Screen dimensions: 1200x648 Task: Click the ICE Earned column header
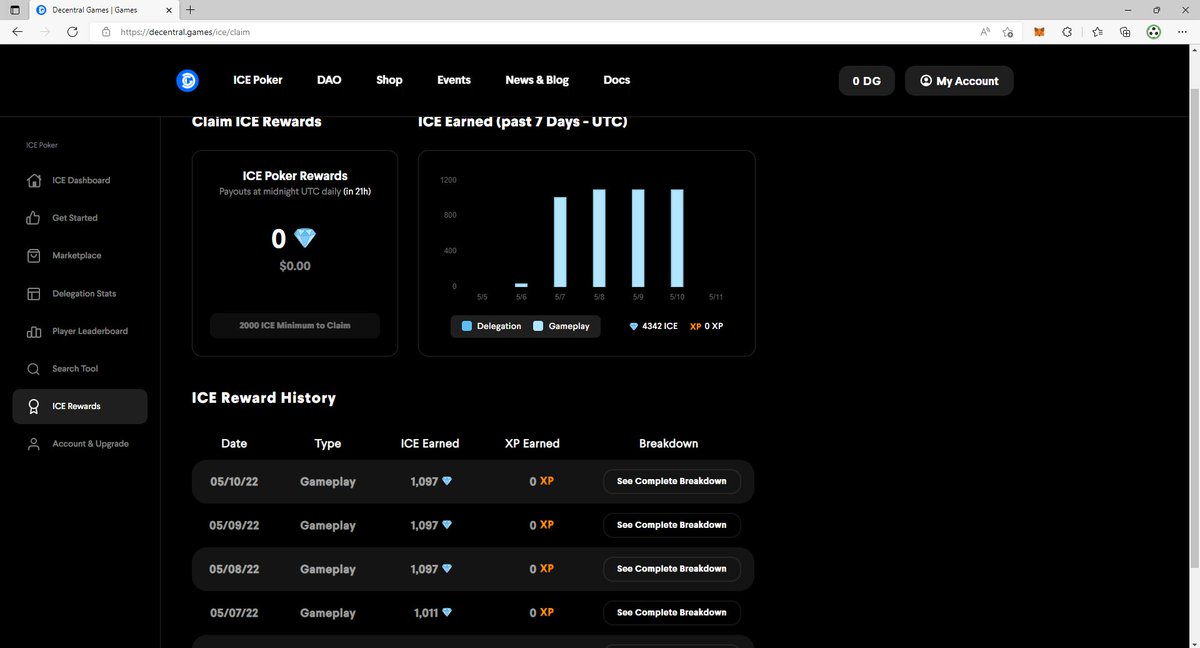pos(429,443)
